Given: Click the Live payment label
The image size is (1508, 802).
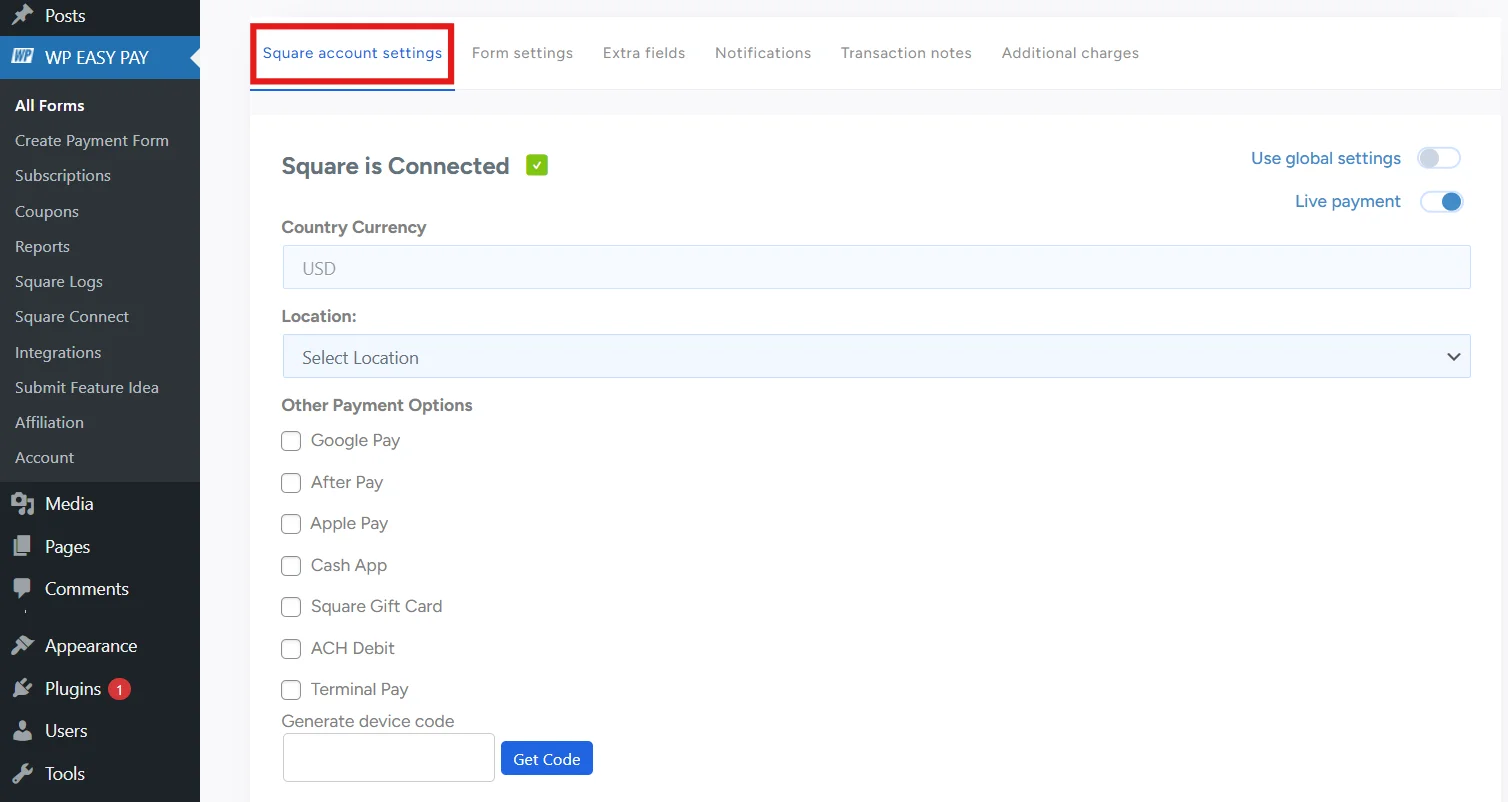Looking at the screenshot, I should pyautogui.click(x=1348, y=201).
